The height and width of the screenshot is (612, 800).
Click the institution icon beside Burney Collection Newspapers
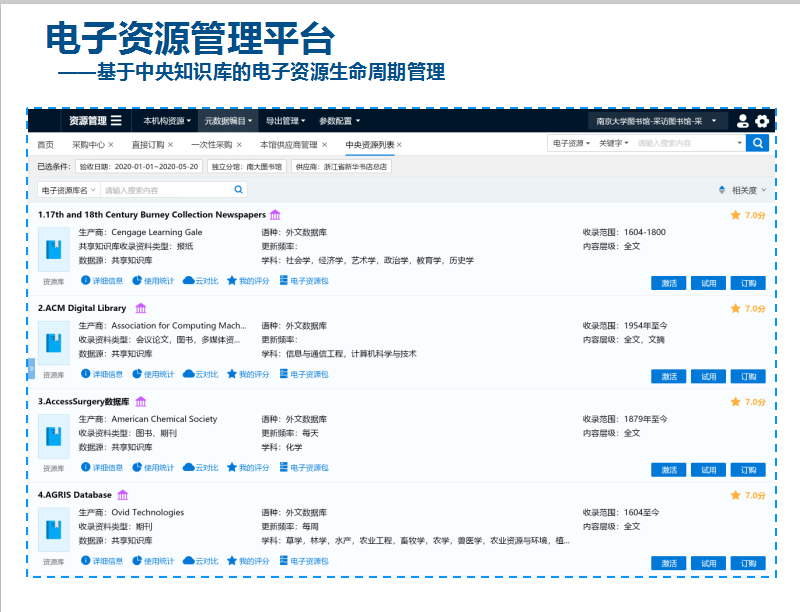[x=275, y=215]
